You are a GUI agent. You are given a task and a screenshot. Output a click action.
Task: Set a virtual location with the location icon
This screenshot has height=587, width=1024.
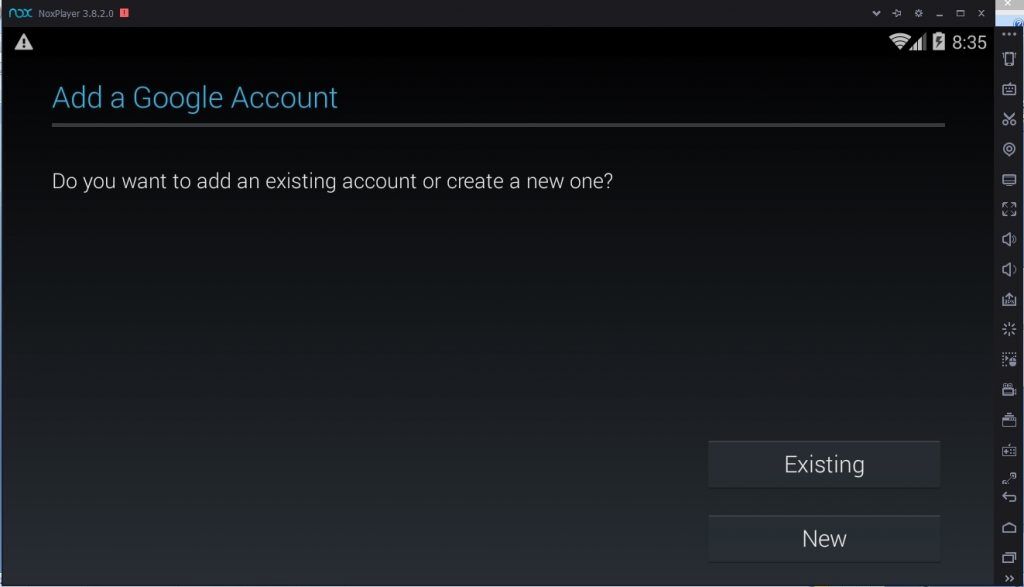tap(1008, 149)
